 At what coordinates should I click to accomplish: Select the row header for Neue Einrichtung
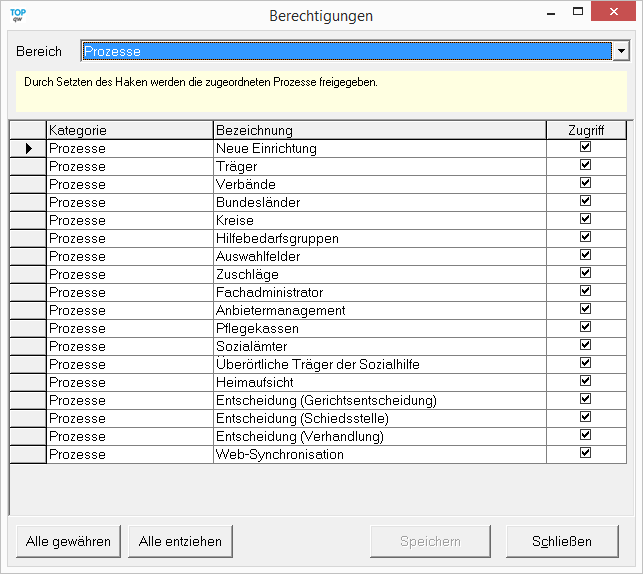(28, 148)
